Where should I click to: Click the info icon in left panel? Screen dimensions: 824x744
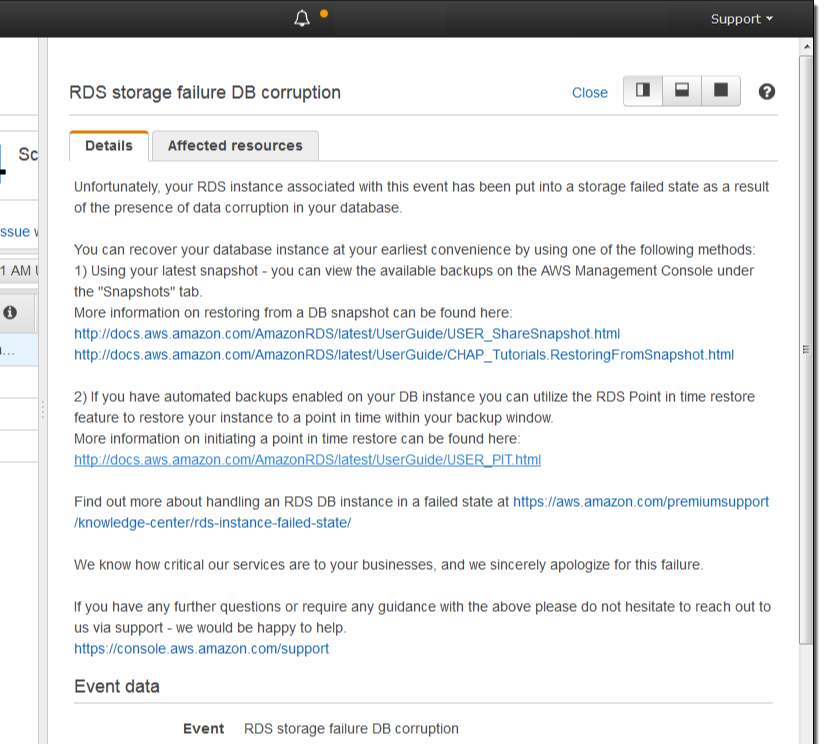(10, 313)
